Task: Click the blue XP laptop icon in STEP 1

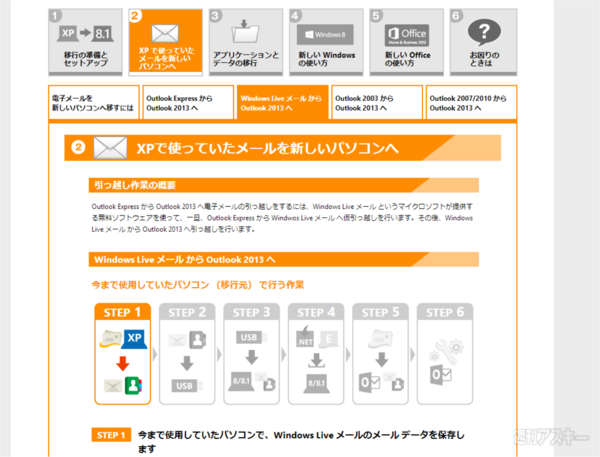Action: click(x=134, y=338)
